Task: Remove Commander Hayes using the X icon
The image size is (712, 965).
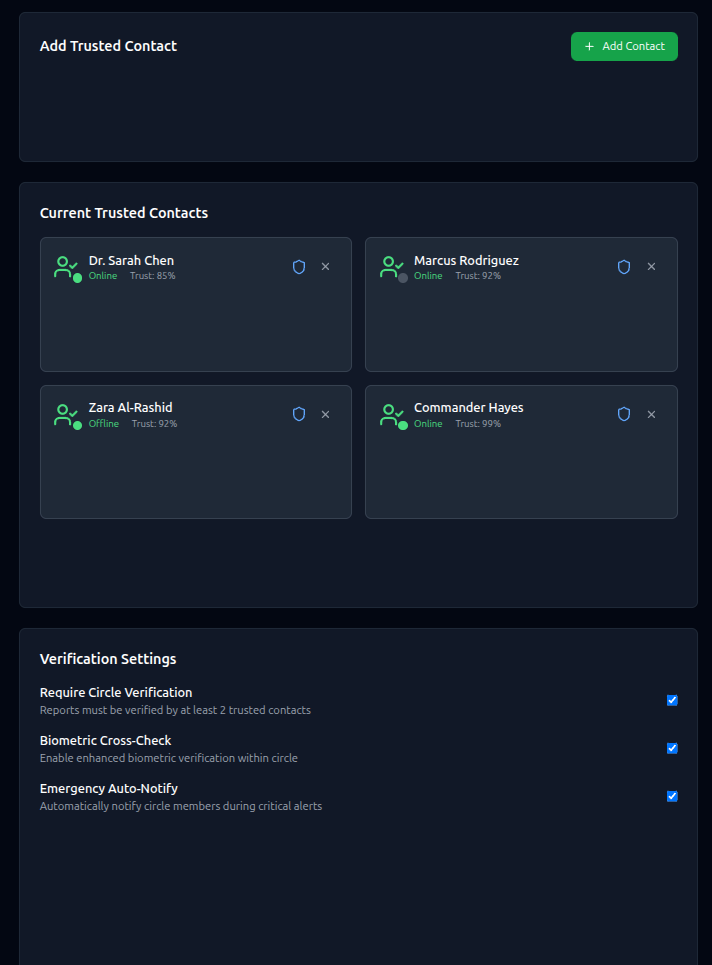Action: tap(651, 414)
